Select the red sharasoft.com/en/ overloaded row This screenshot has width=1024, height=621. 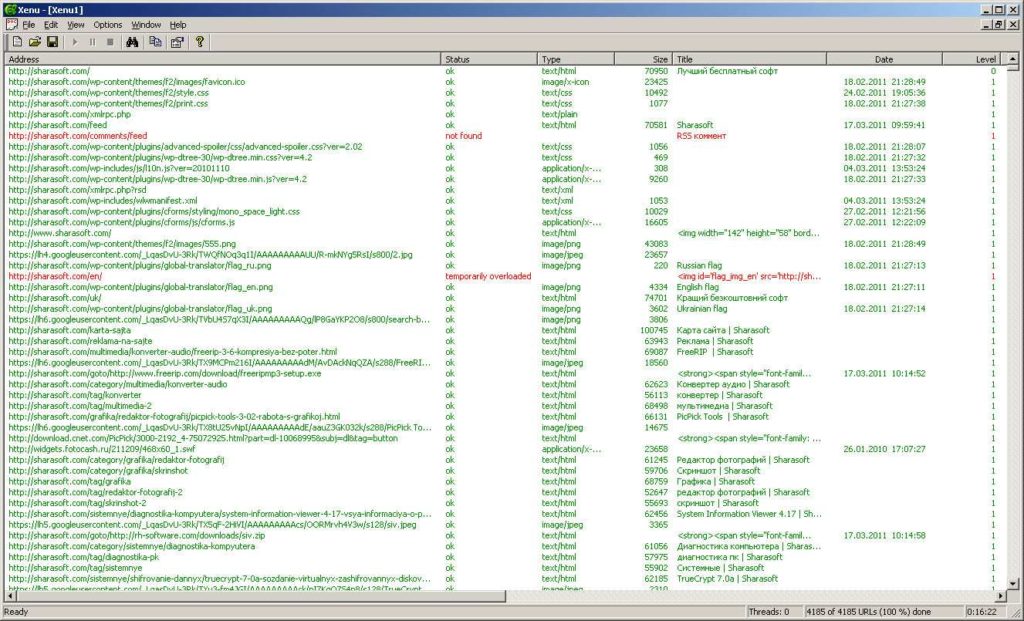click(x=503, y=276)
